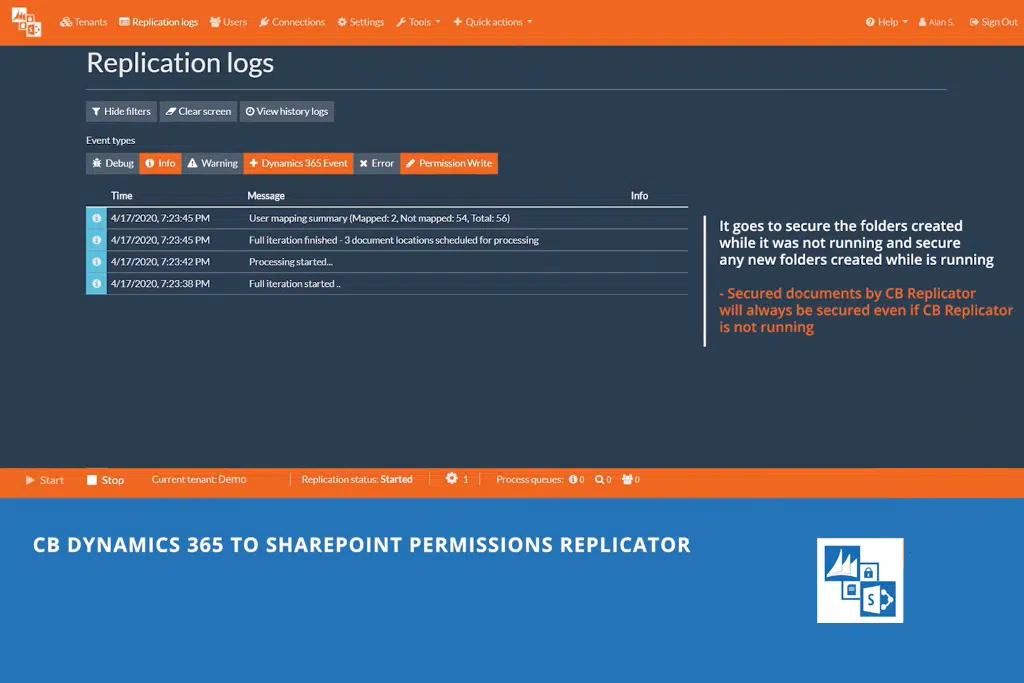1024x683 pixels.
Task: Click info icon of User mapping summary row
Action: tap(96, 218)
